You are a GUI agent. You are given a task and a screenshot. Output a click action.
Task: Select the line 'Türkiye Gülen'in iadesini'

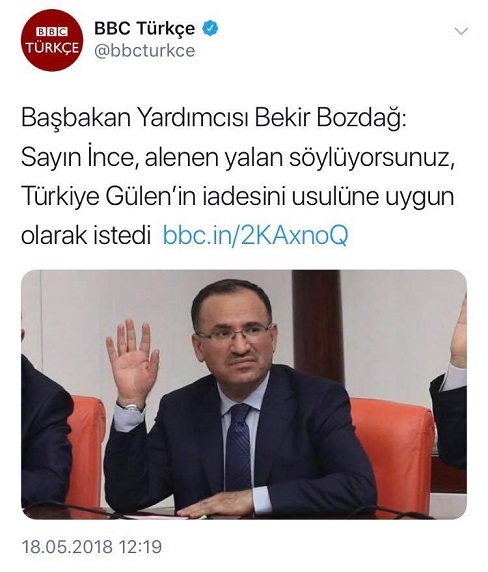coord(237,197)
